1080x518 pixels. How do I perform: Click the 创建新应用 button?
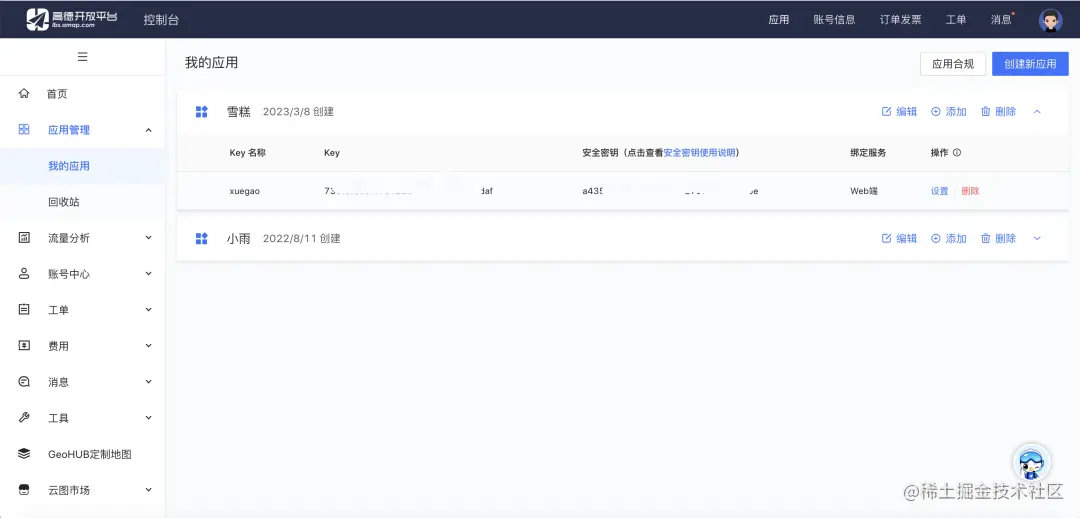click(x=1030, y=64)
